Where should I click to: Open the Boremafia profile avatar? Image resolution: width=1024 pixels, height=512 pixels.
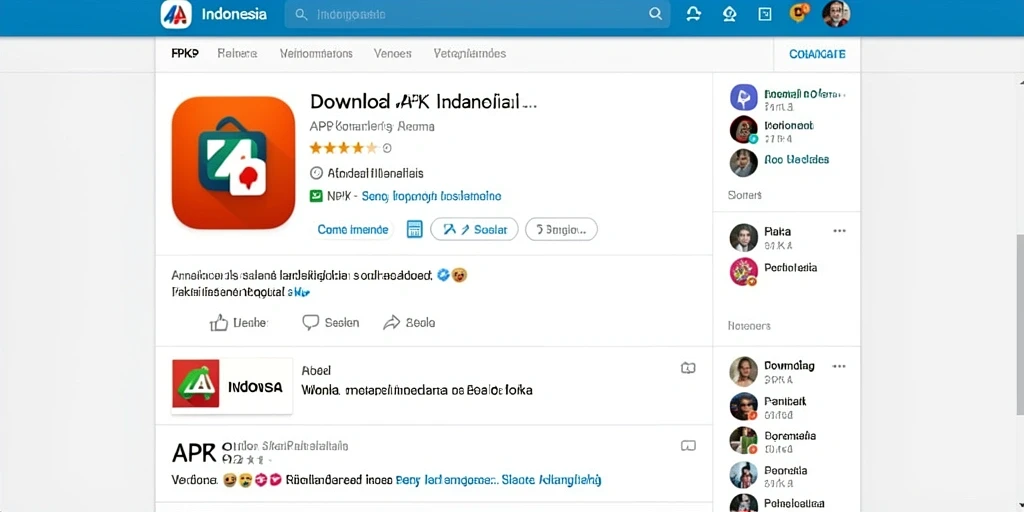click(743, 440)
